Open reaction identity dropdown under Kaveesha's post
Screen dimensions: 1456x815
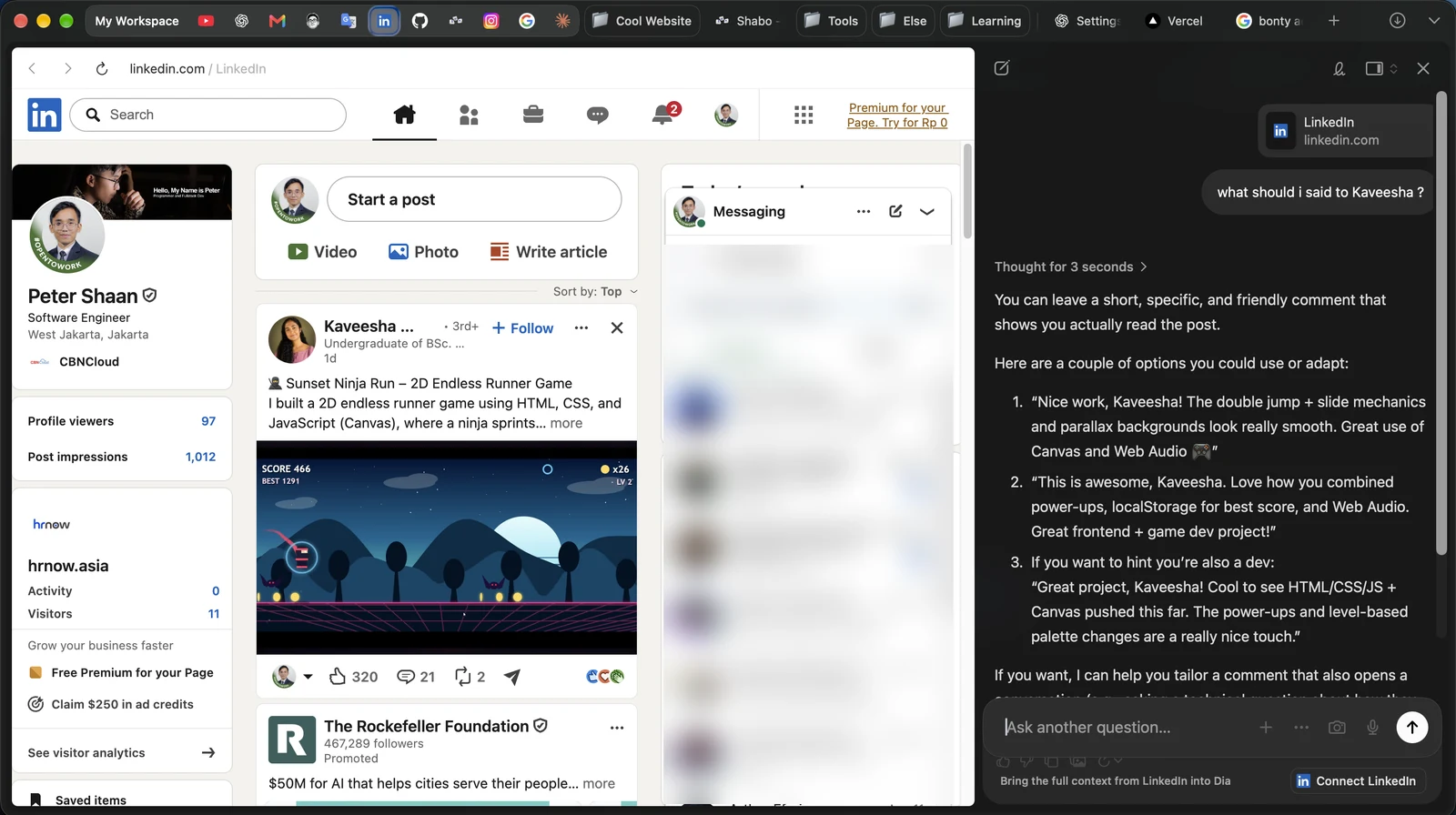click(x=308, y=677)
